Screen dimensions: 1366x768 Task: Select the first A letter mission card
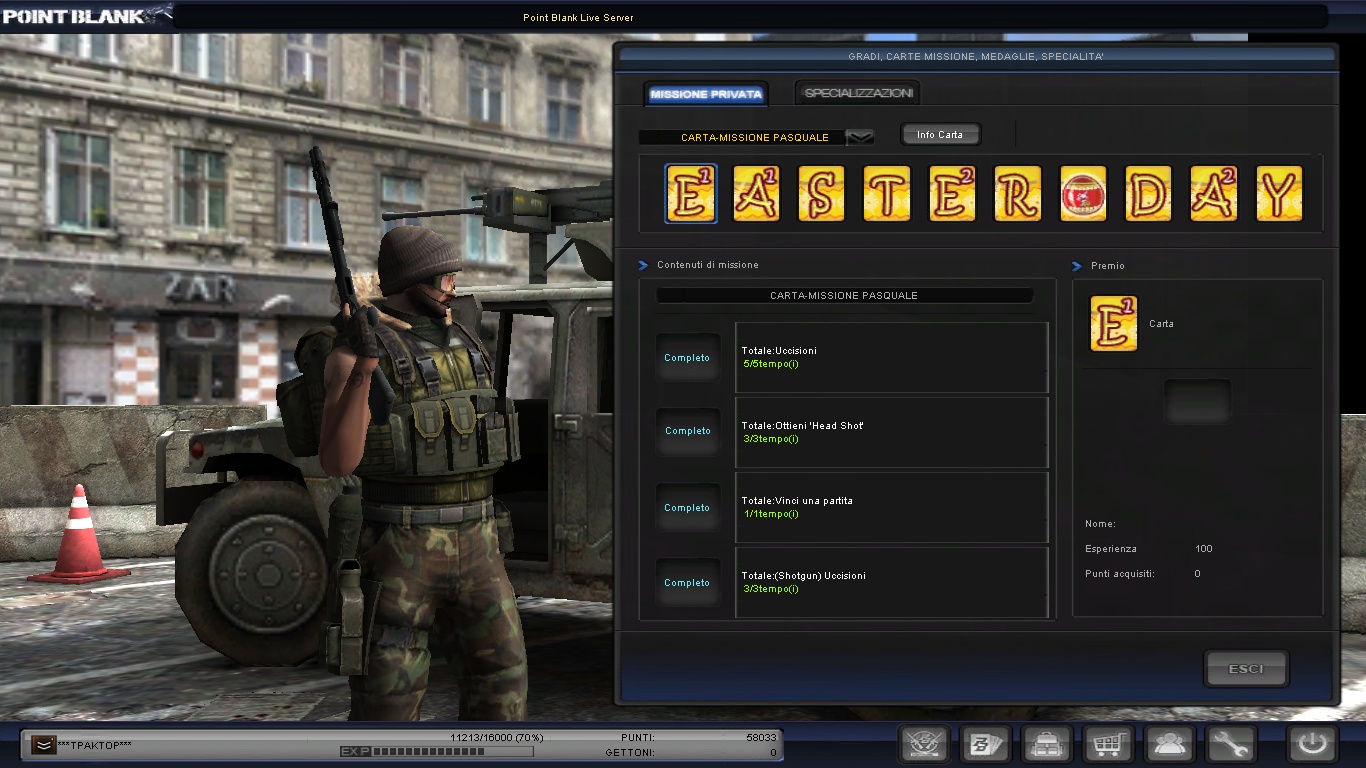click(756, 194)
